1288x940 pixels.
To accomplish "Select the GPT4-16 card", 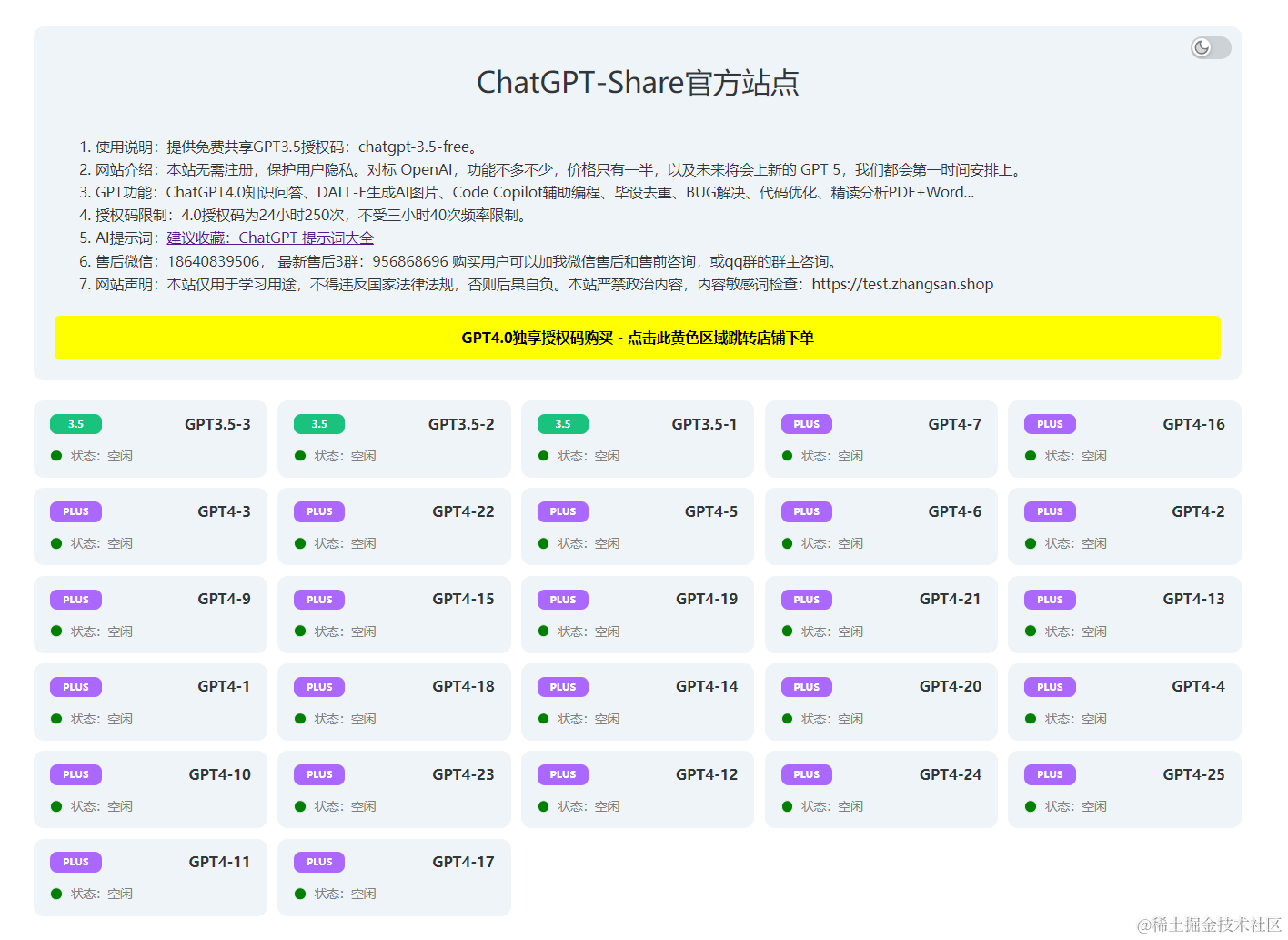I will pyautogui.click(x=1124, y=439).
